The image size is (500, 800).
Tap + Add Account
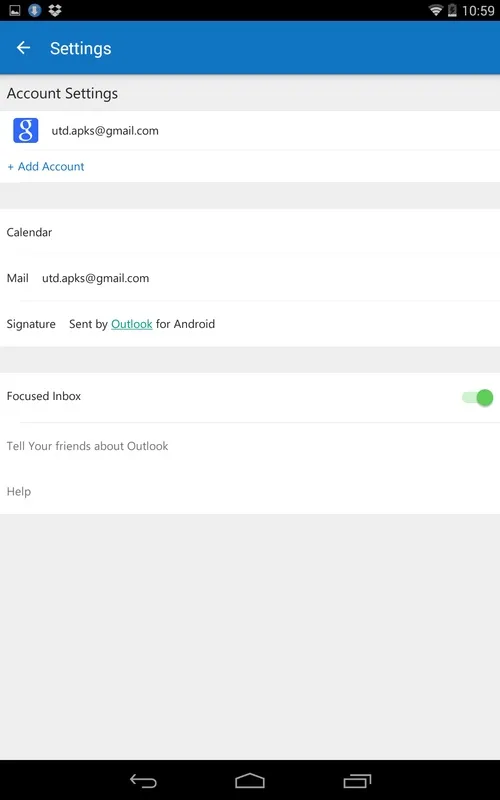46,166
